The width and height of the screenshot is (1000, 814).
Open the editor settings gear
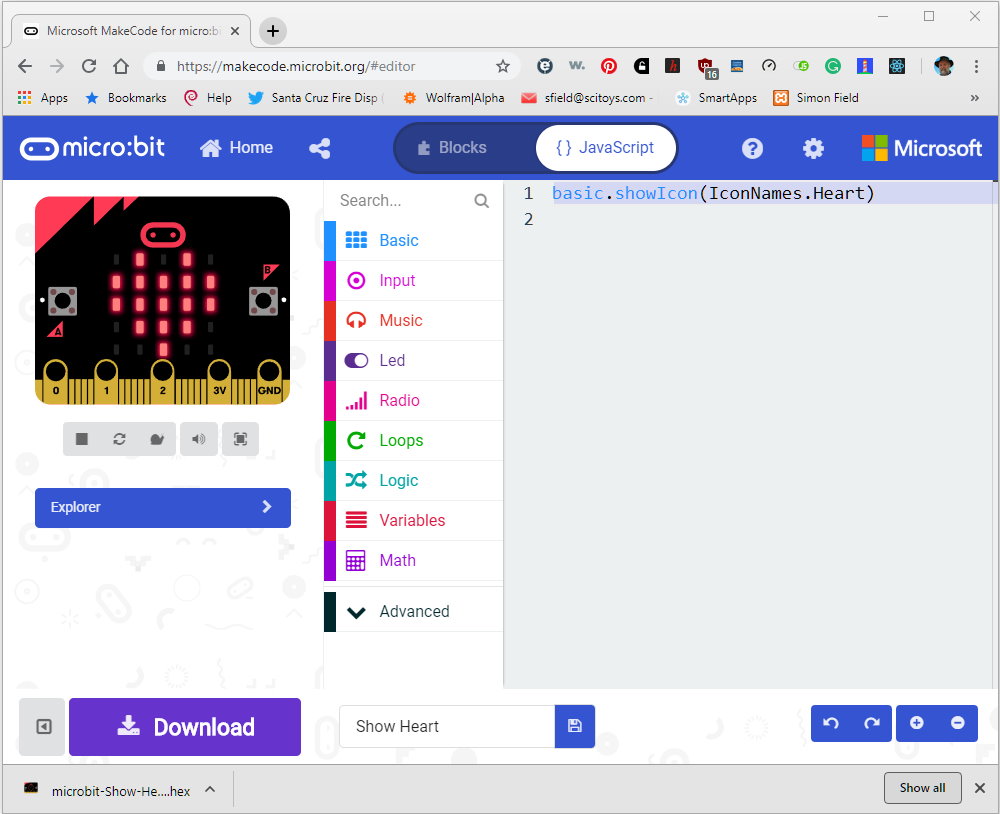pos(813,147)
